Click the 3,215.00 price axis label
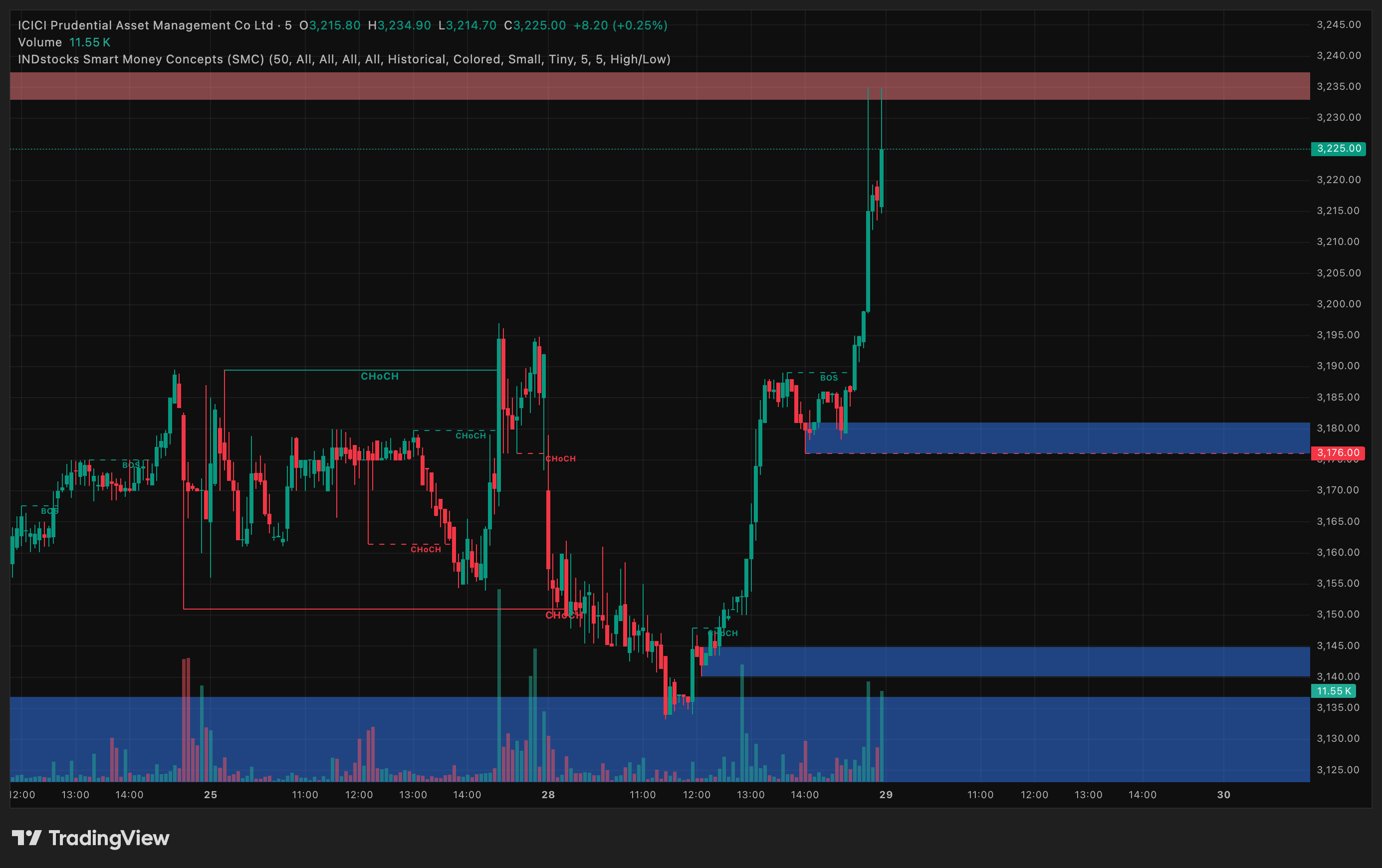The height and width of the screenshot is (868, 1382). pyautogui.click(x=1339, y=211)
